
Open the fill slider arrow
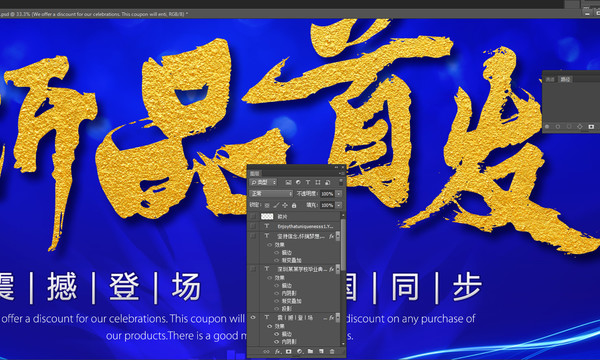pos(339,205)
